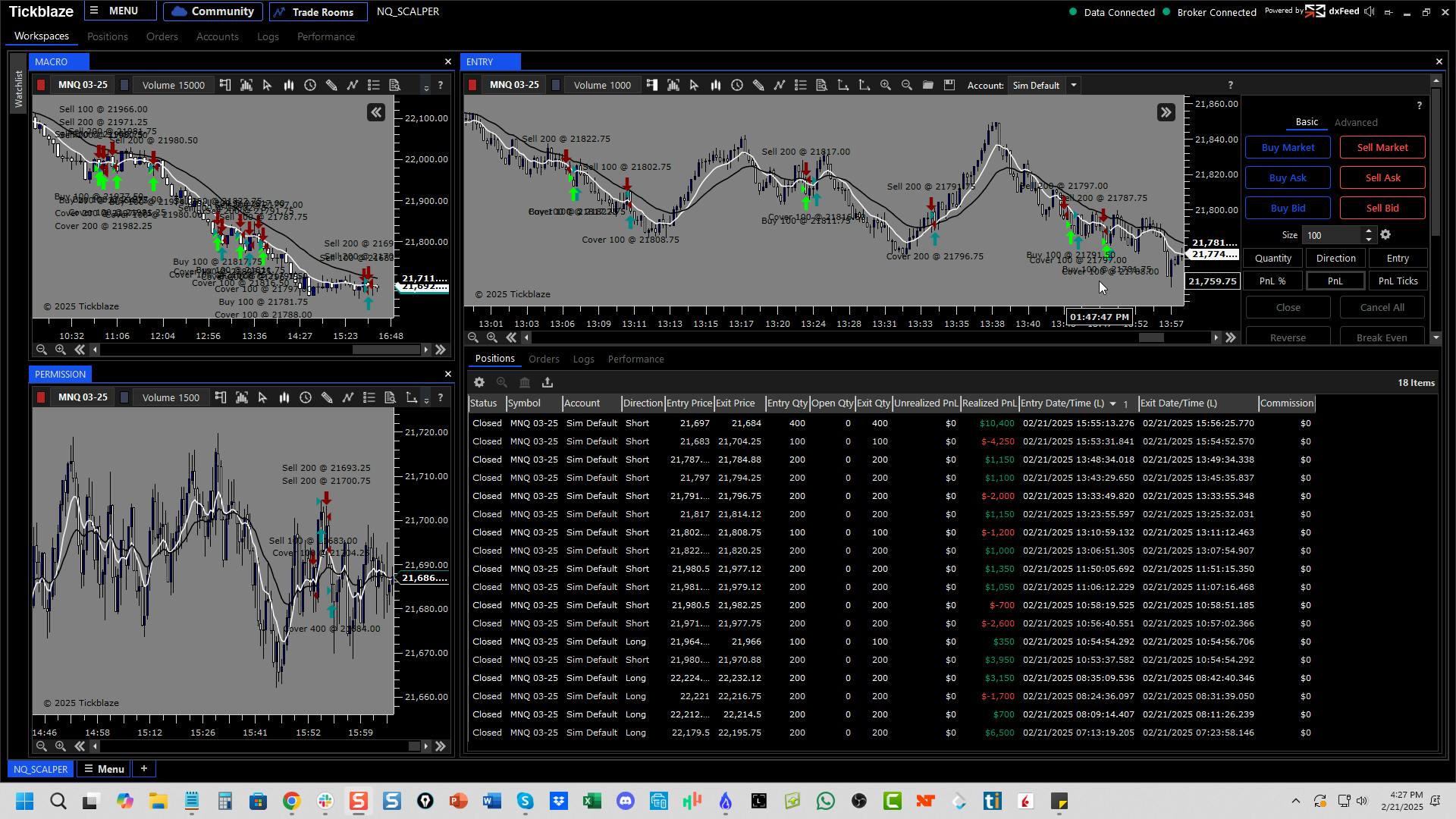Toggle the red link square on MACRO chart
Image resolution: width=1456 pixels, height=819 pixels.
pos(41,86)
